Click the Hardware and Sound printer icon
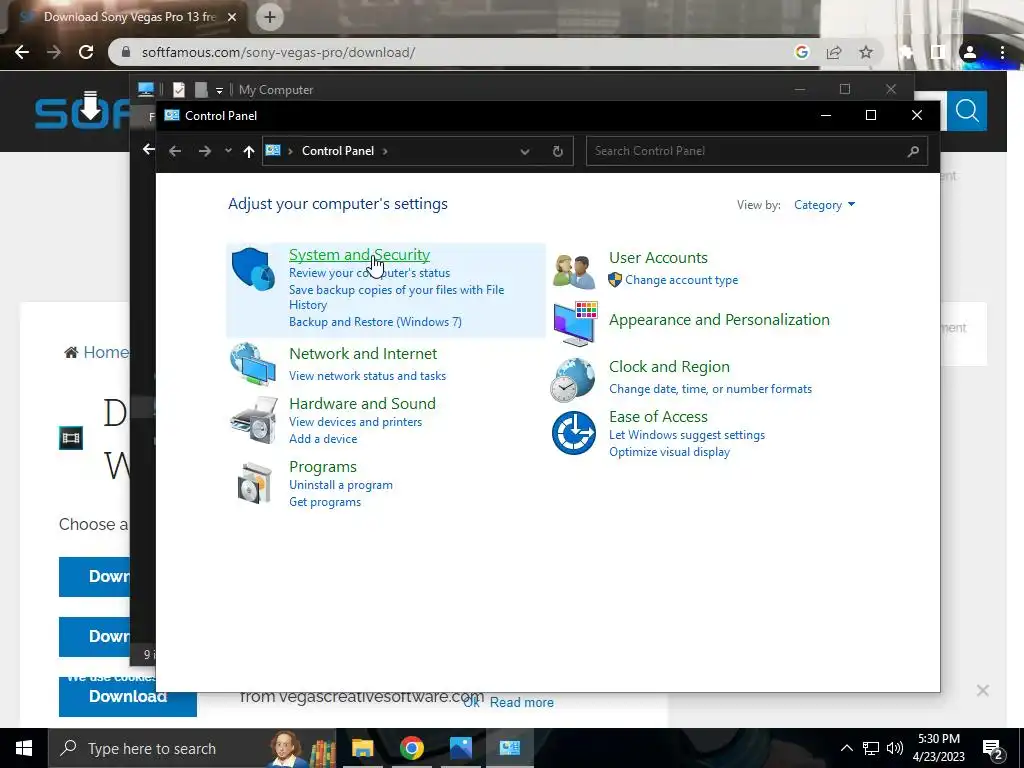The image size is (1024, 768). point(253,420)
